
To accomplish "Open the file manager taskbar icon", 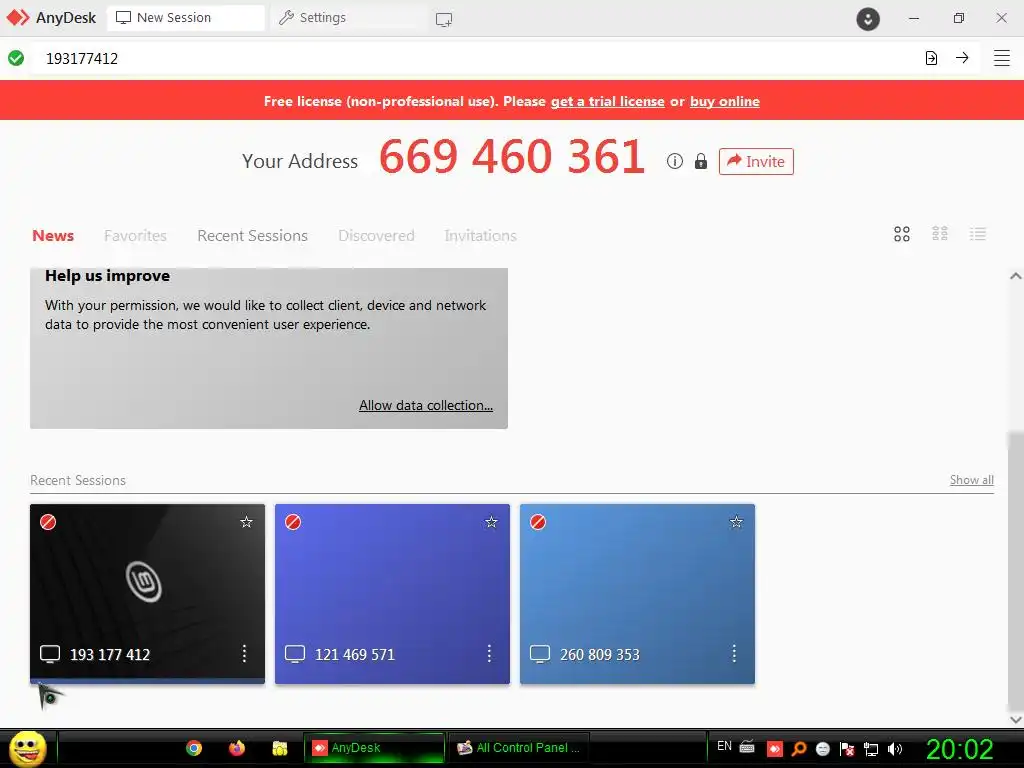I will click(280, 748).
